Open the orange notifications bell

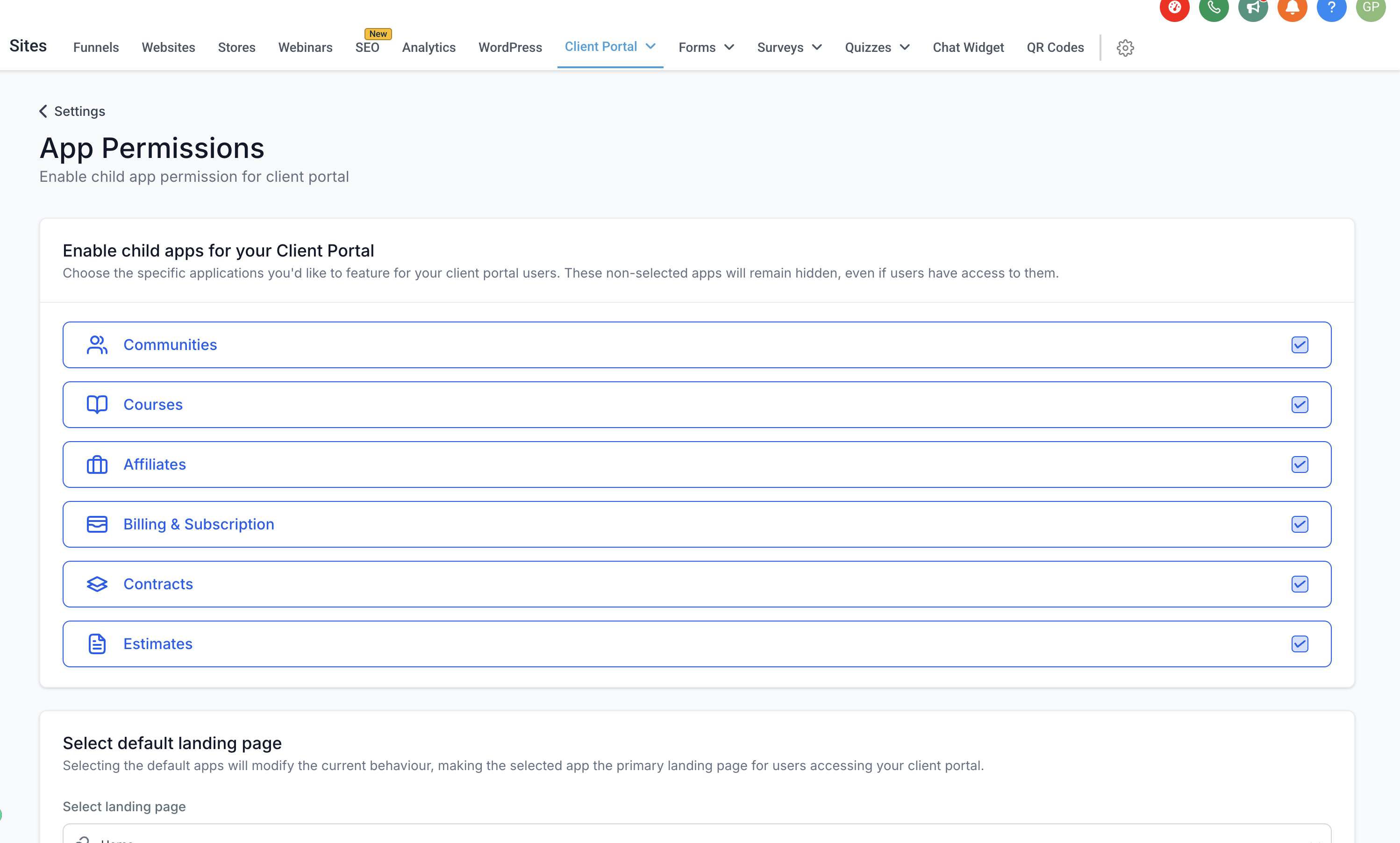(x=1292, y=8)
